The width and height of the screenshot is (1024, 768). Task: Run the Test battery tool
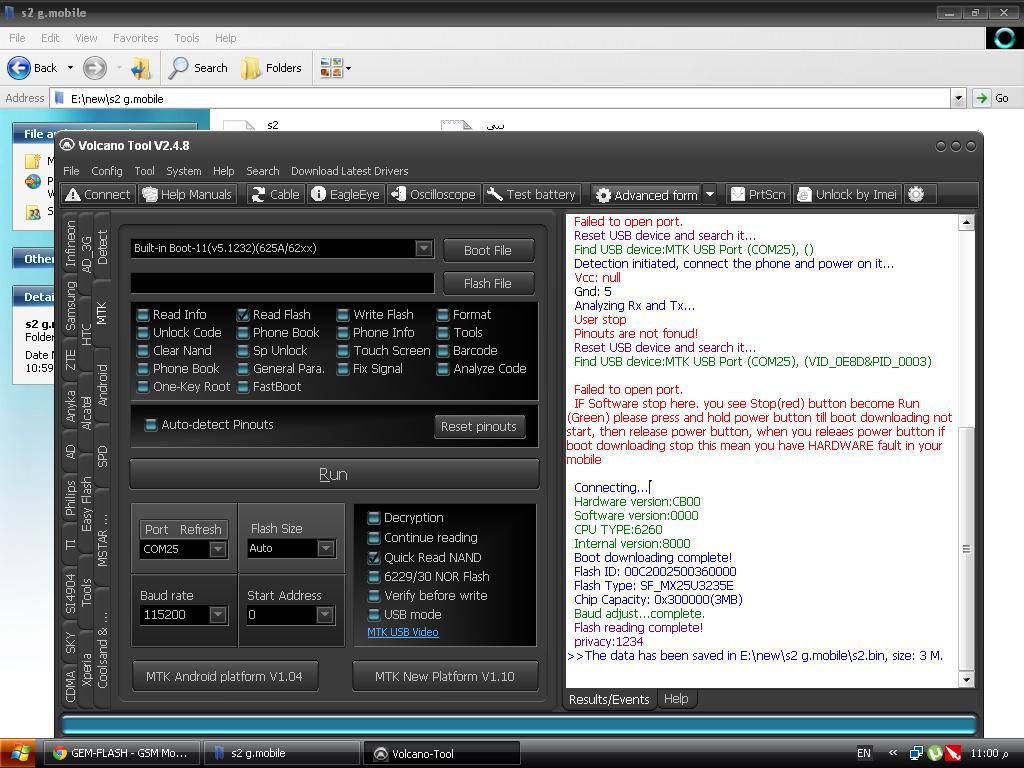532,195
